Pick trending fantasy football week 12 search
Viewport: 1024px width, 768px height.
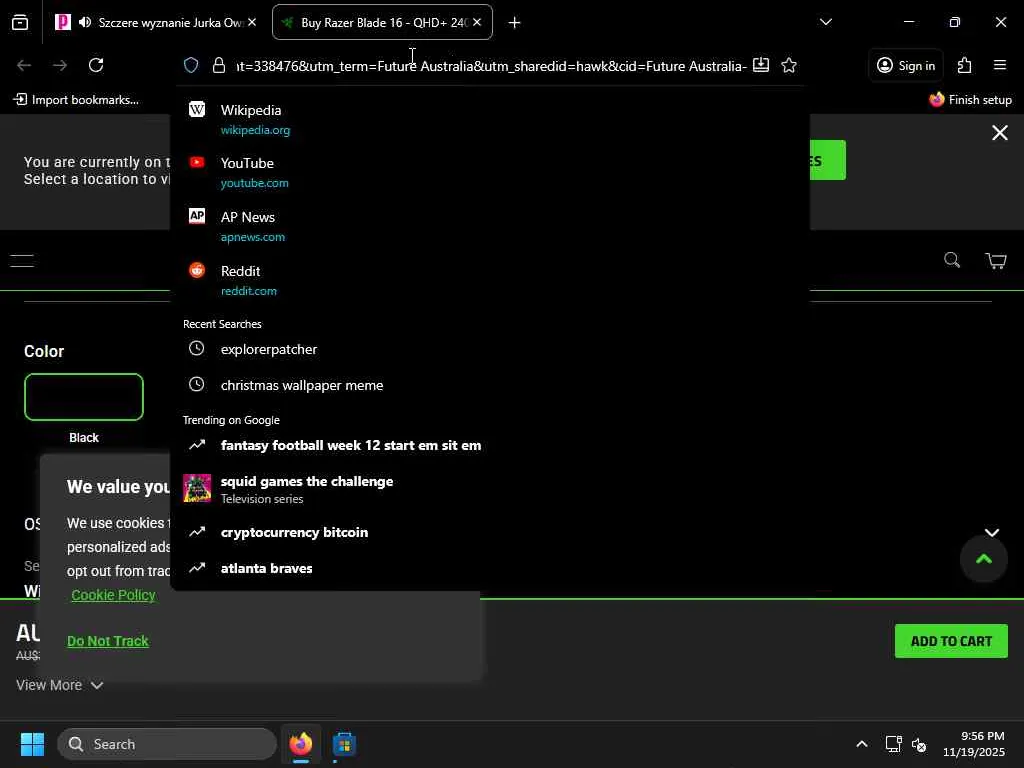pos(490,445)
